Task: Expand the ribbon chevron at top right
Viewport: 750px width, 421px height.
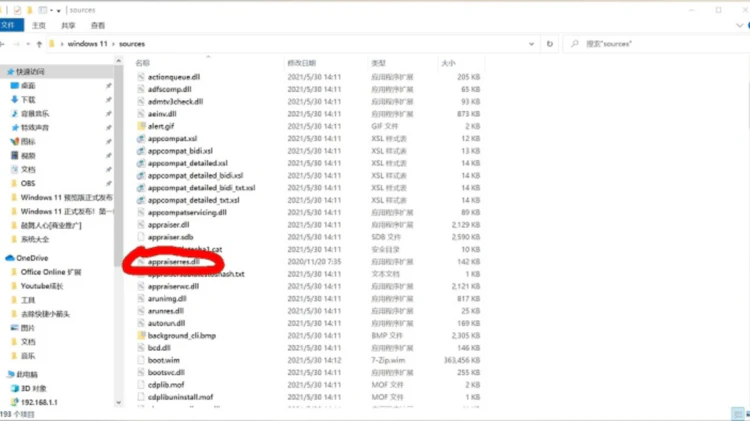Action: click(x=739, y=25)
